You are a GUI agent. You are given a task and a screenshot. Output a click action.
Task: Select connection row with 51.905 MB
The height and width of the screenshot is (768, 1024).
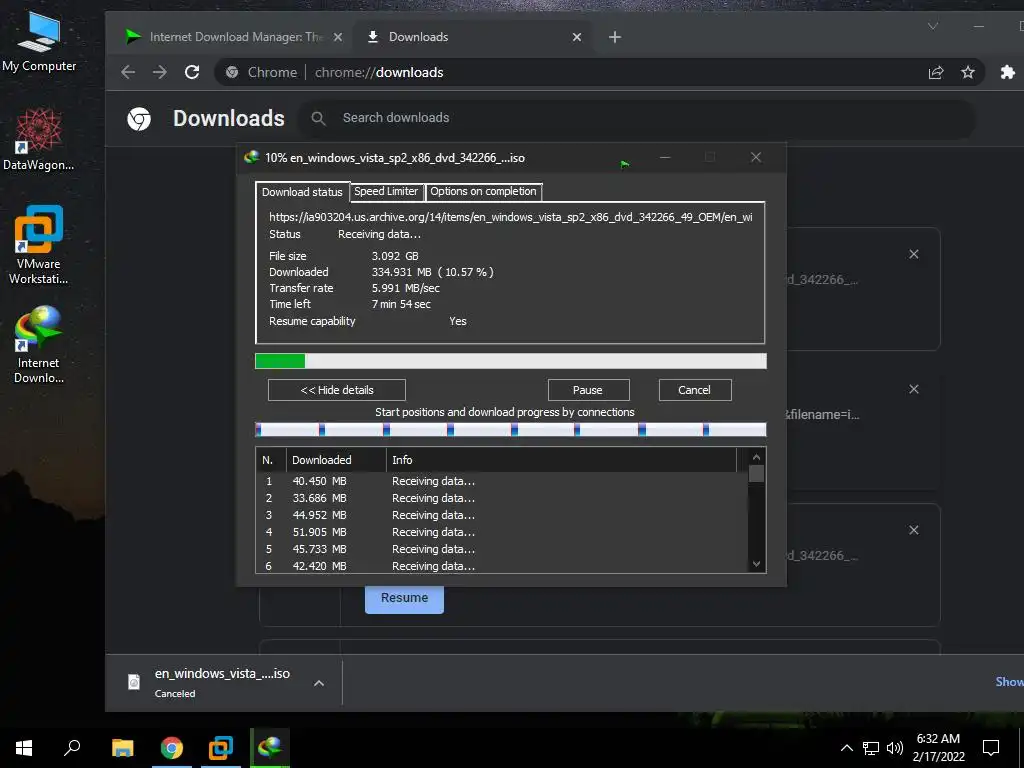pyautogui.click(x=502, y=532)
